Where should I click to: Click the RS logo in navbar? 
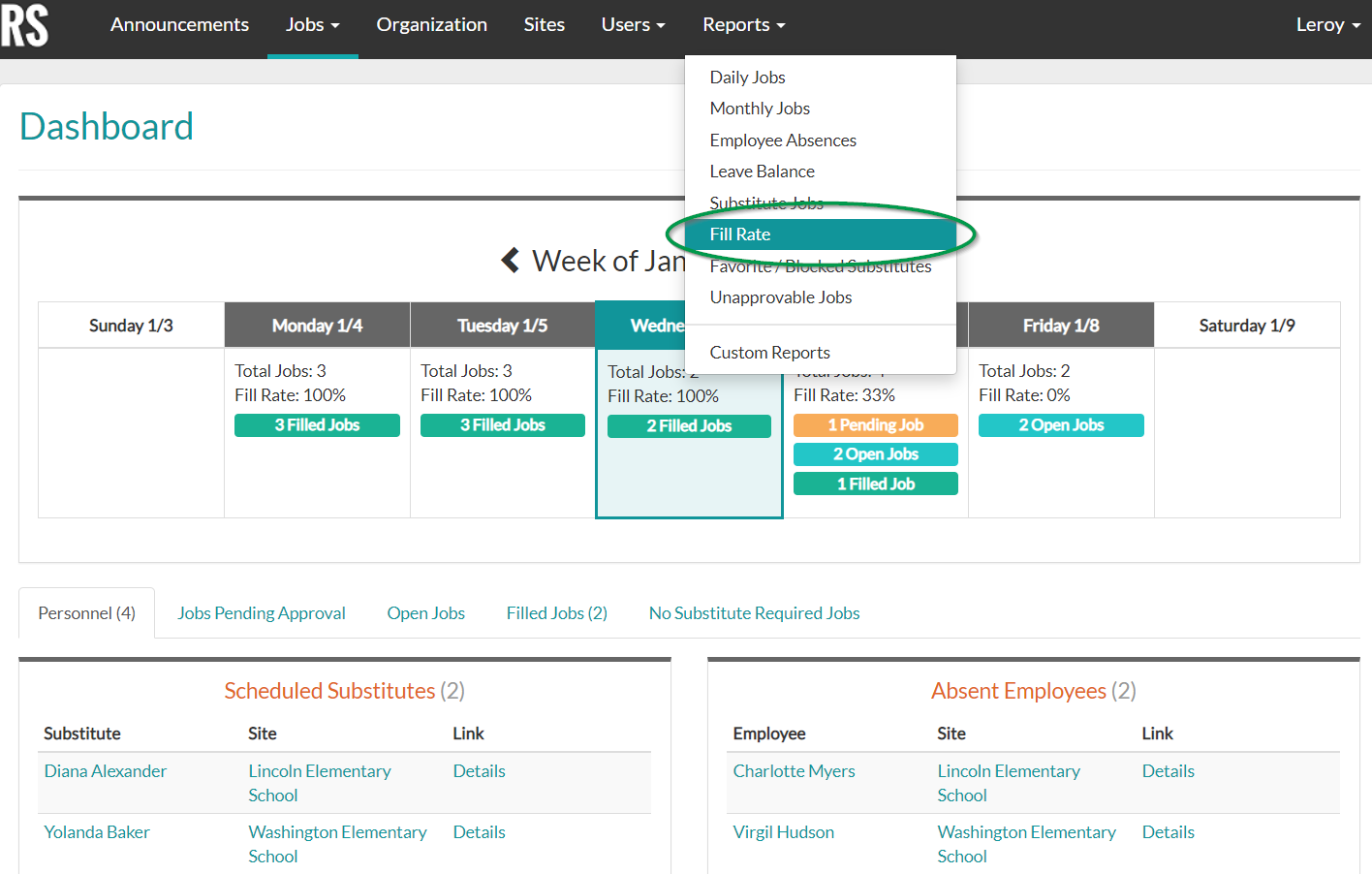tap(24, 24)
